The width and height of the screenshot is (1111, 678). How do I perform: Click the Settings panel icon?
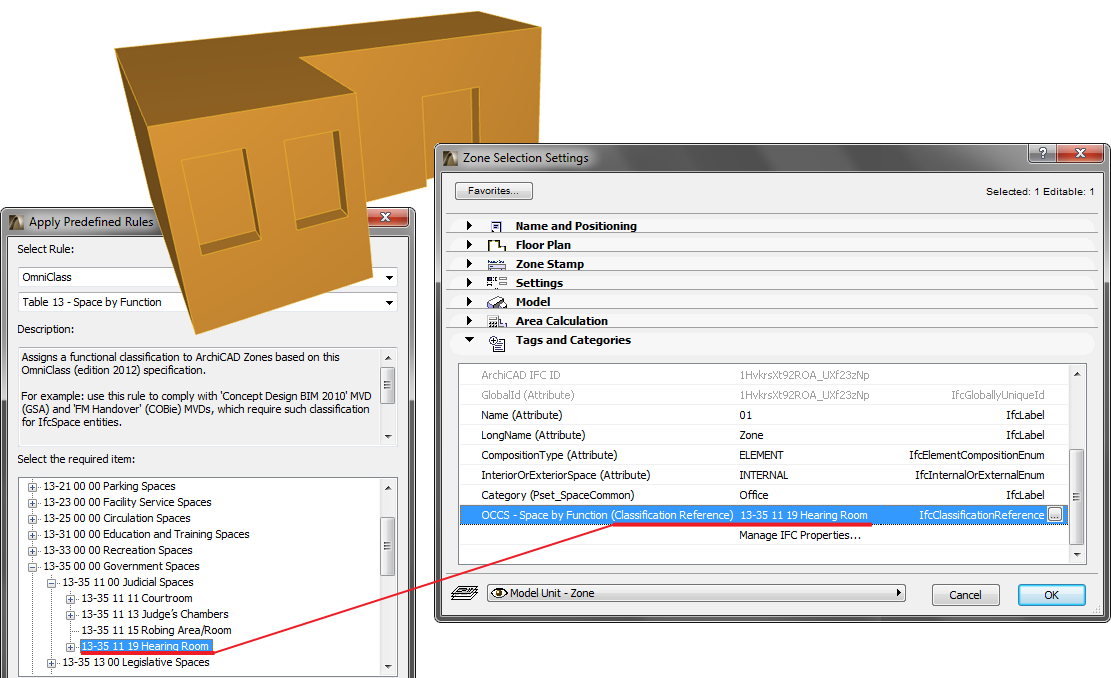point(496,283)
